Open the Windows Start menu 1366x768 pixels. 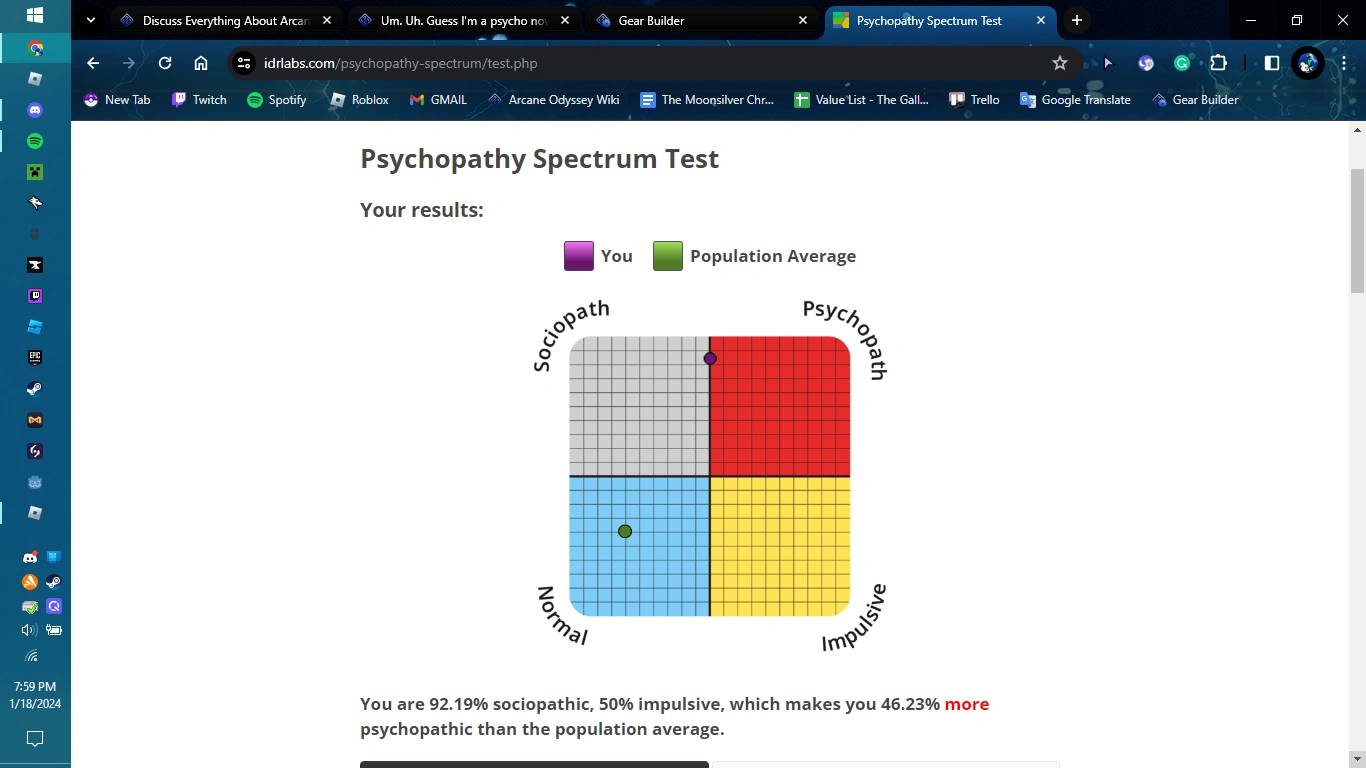[x=35, y=16]
